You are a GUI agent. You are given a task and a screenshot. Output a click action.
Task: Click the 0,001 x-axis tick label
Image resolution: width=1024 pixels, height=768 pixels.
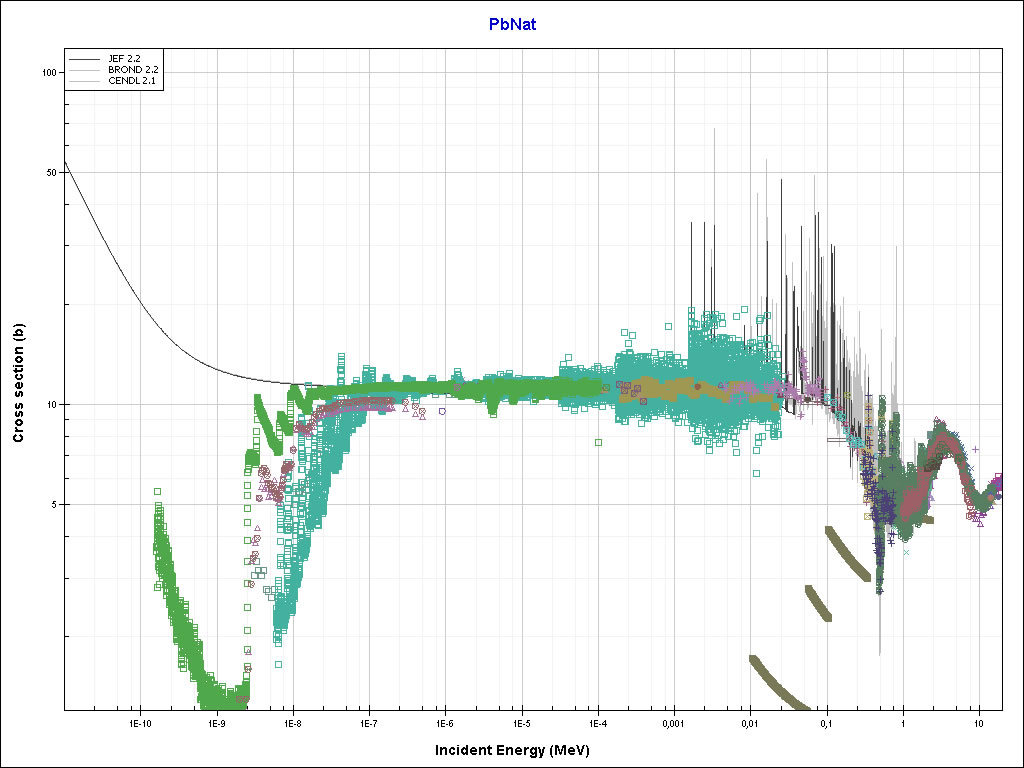pyautogui.click(x=674, y=722)
